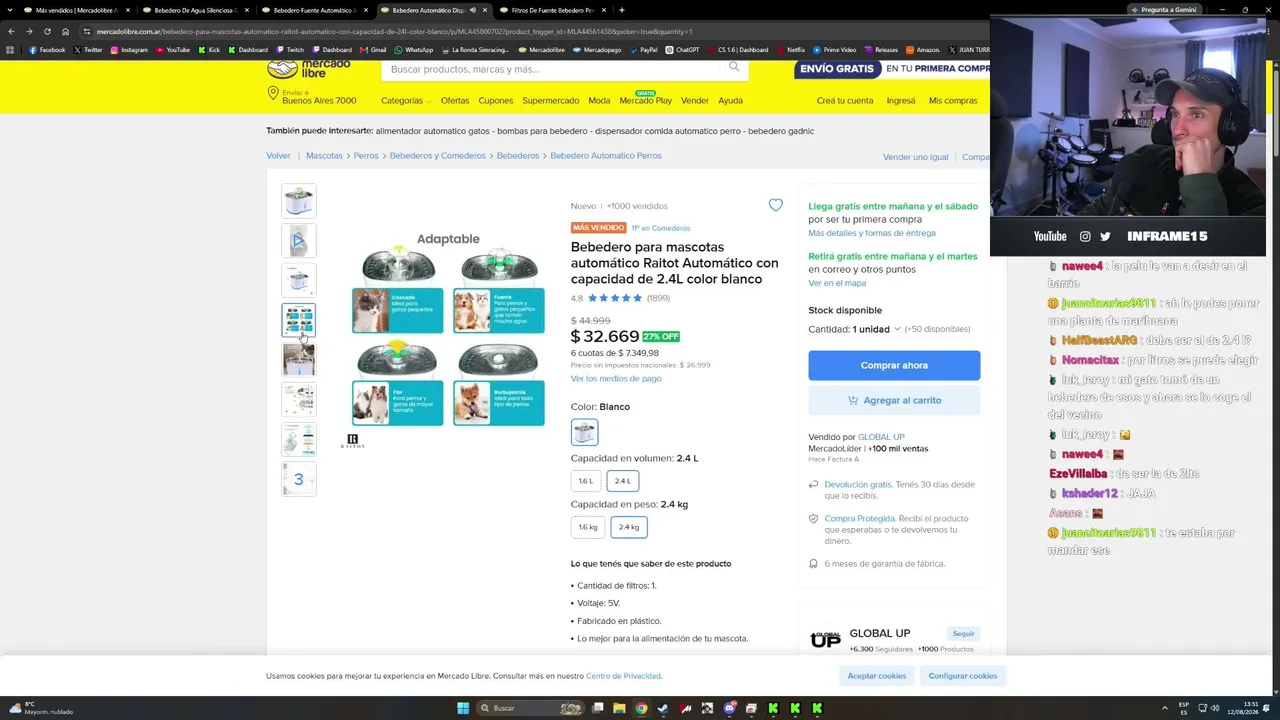Open the GLOBAL UP seller link
1280x720 pixels.
881,437
